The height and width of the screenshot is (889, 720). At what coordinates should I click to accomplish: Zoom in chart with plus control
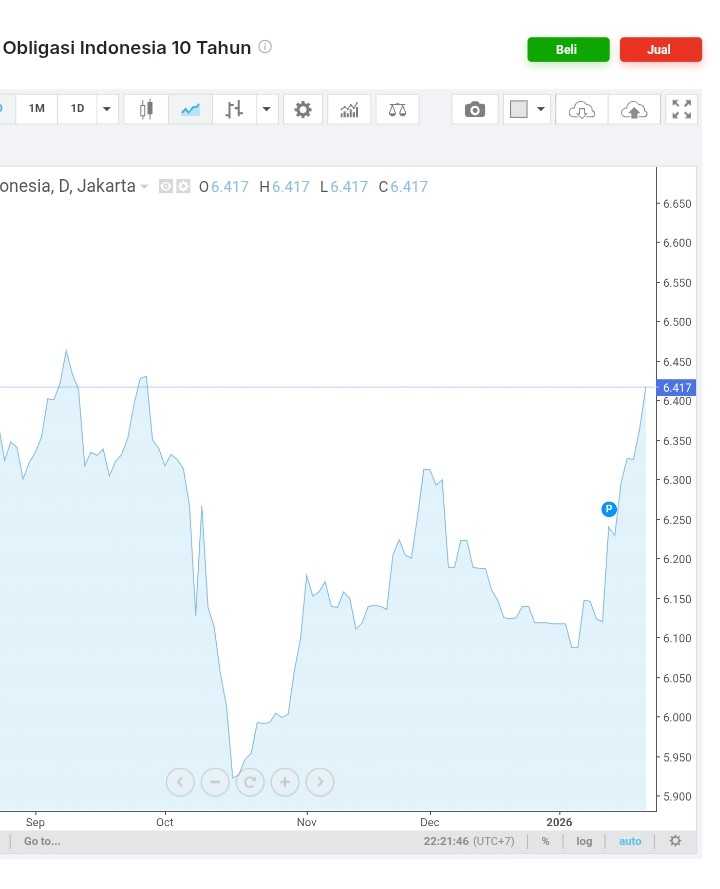(x=285, y=782)
